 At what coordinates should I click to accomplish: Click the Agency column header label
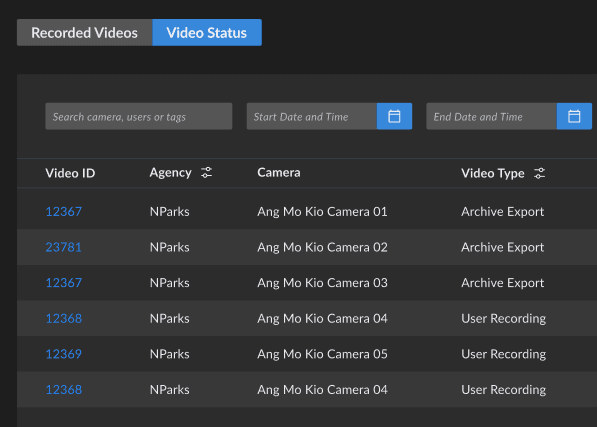[x=171, y=173]
